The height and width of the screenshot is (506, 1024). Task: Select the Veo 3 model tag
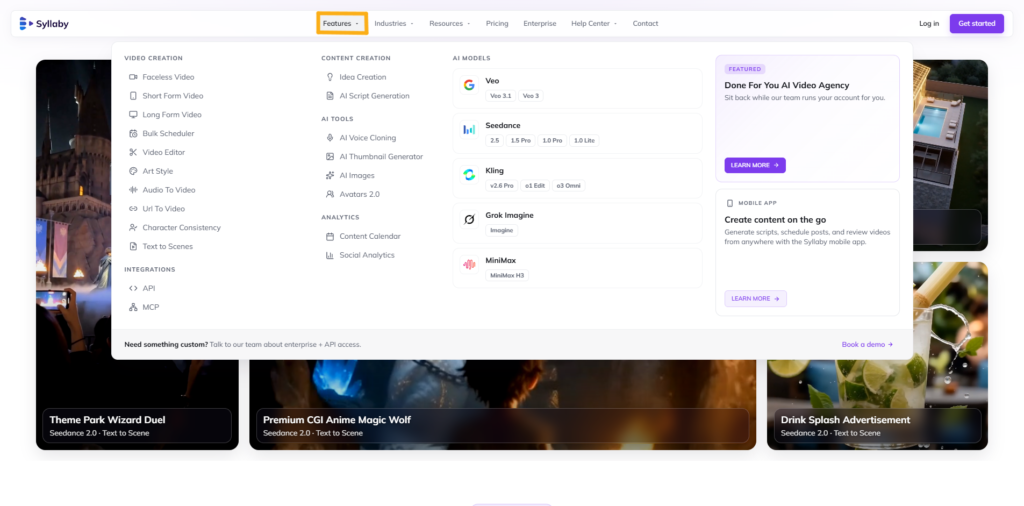tap(530, 96)
